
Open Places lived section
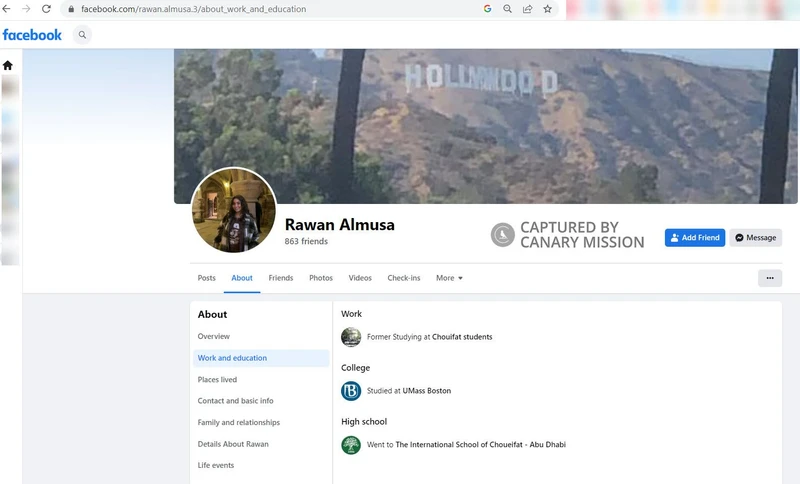pyautogui.click(x=217, y=379)
